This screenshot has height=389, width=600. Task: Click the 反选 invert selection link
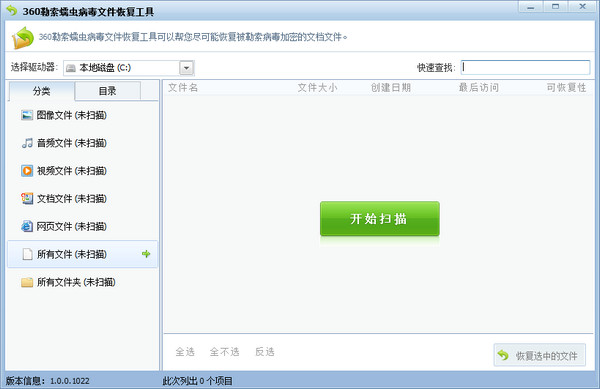(265, 352)
